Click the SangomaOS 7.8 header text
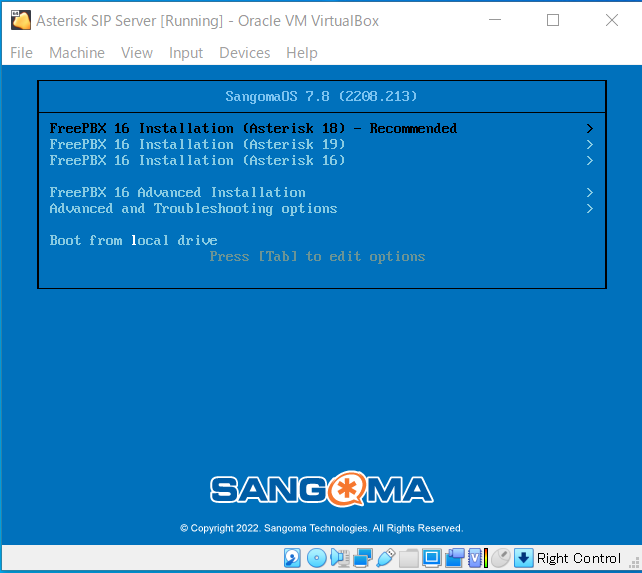Viewport: 642px width, 573px height. (x=321, y=96)
